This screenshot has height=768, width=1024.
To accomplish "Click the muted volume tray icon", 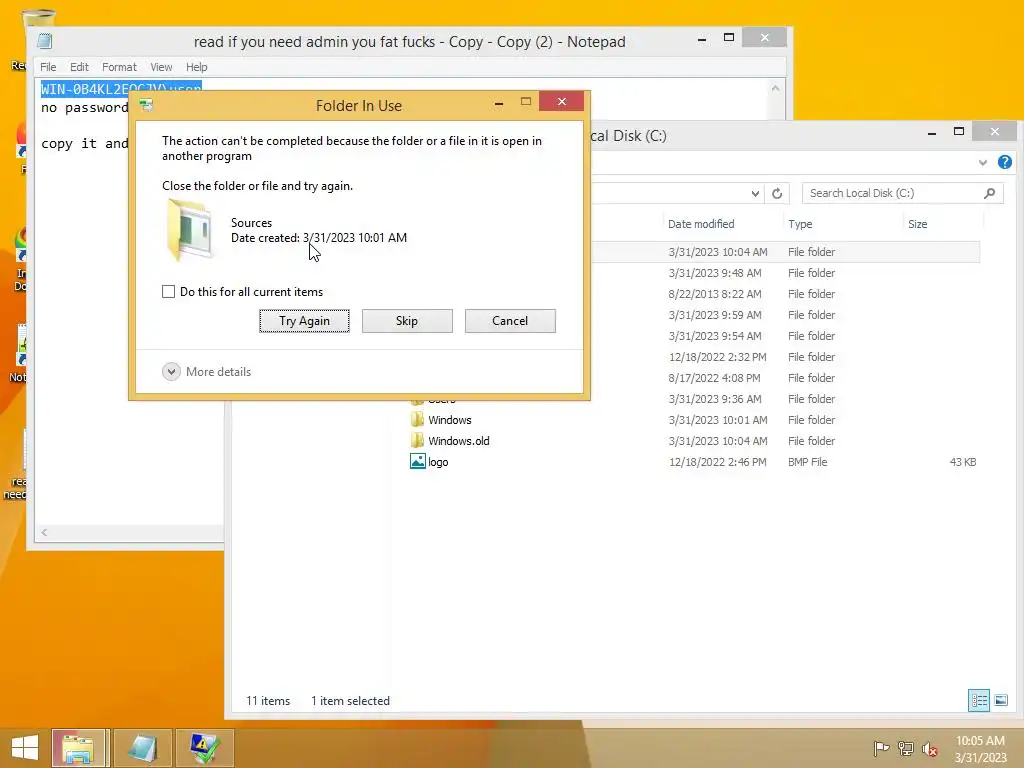I will (x=930, y=749).
